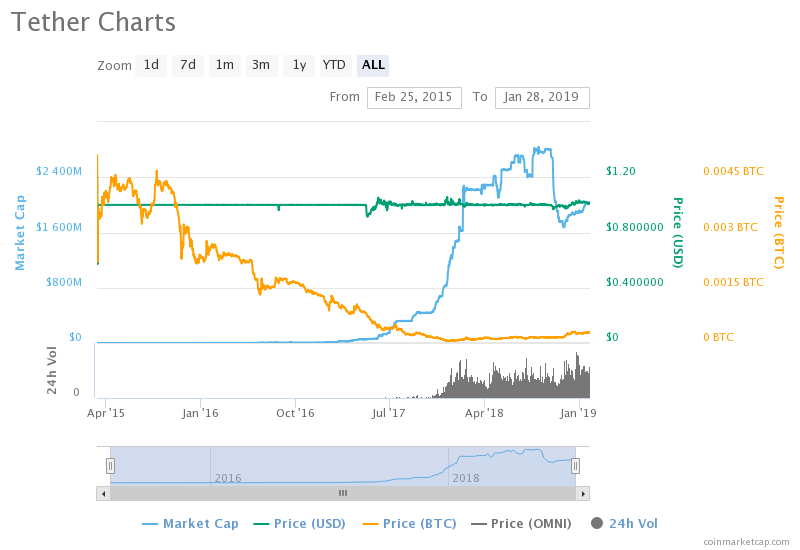
Task: Select the ALL zoom button
Action: pyautogui.click(x=373, y=65)
